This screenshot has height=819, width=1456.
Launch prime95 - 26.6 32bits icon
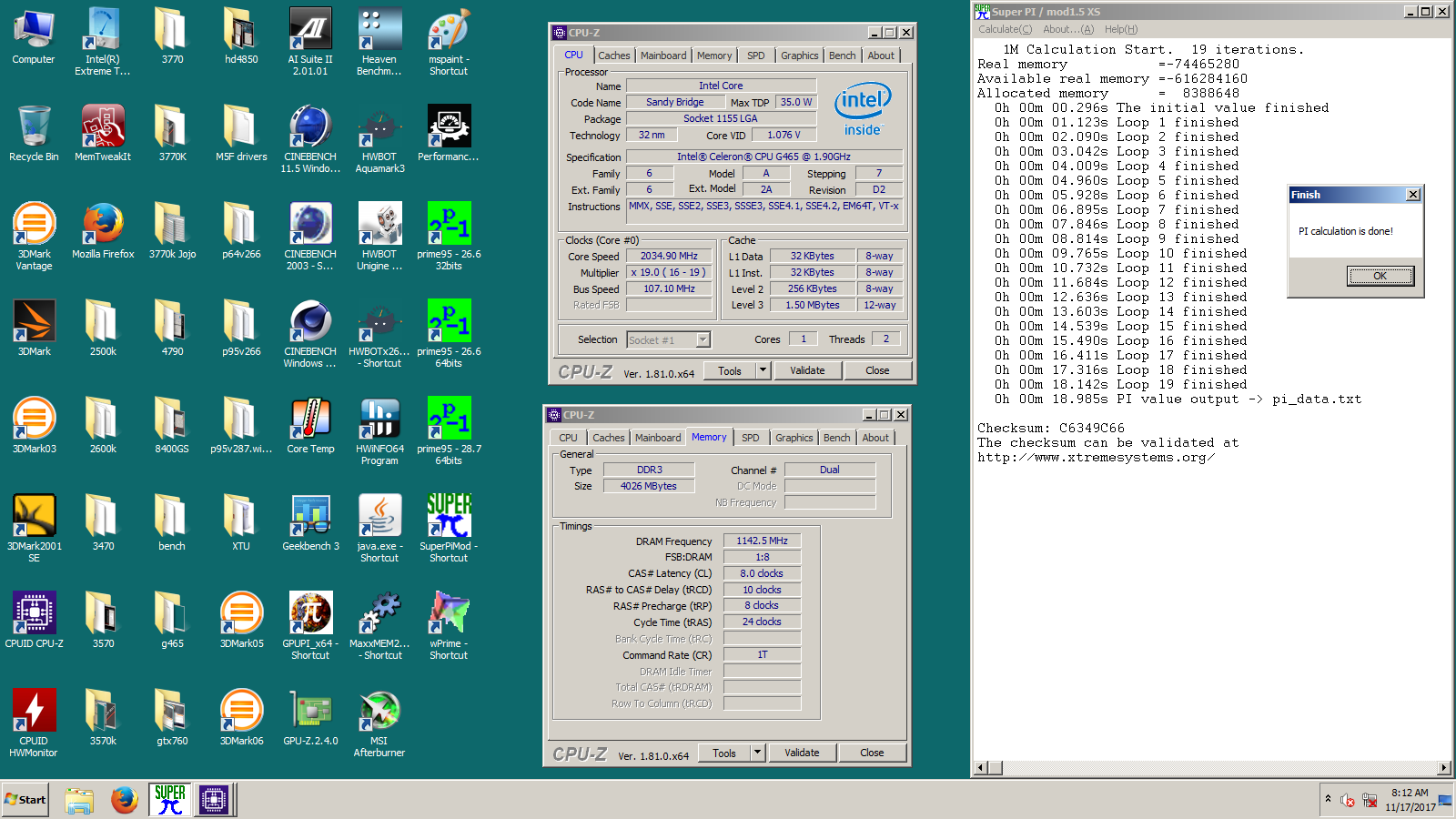pos(449,236)
